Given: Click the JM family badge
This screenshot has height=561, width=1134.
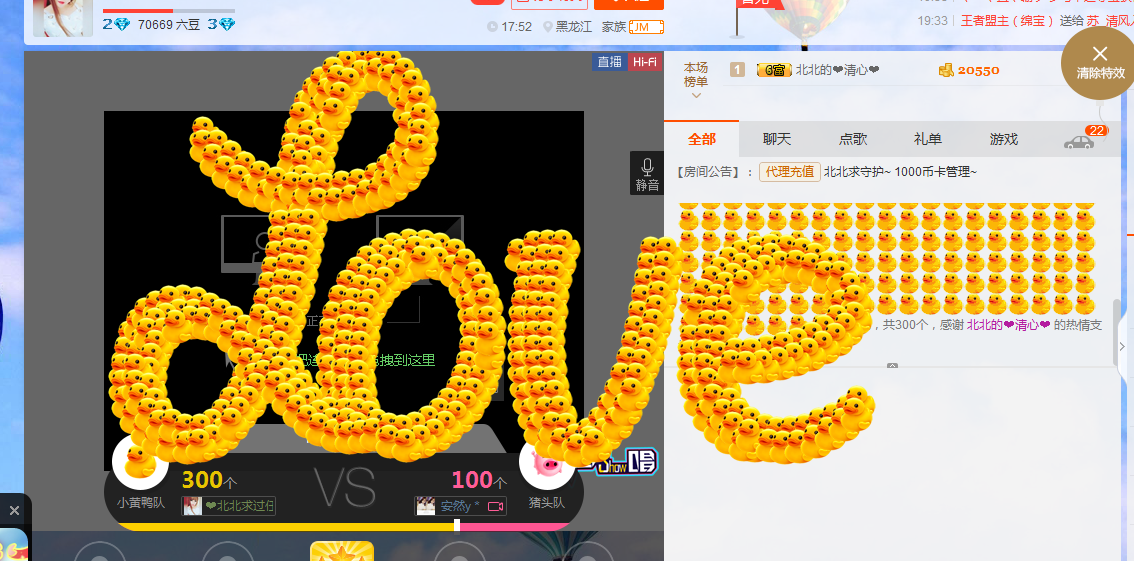Looking at the screenshot, I should (647, 27).
